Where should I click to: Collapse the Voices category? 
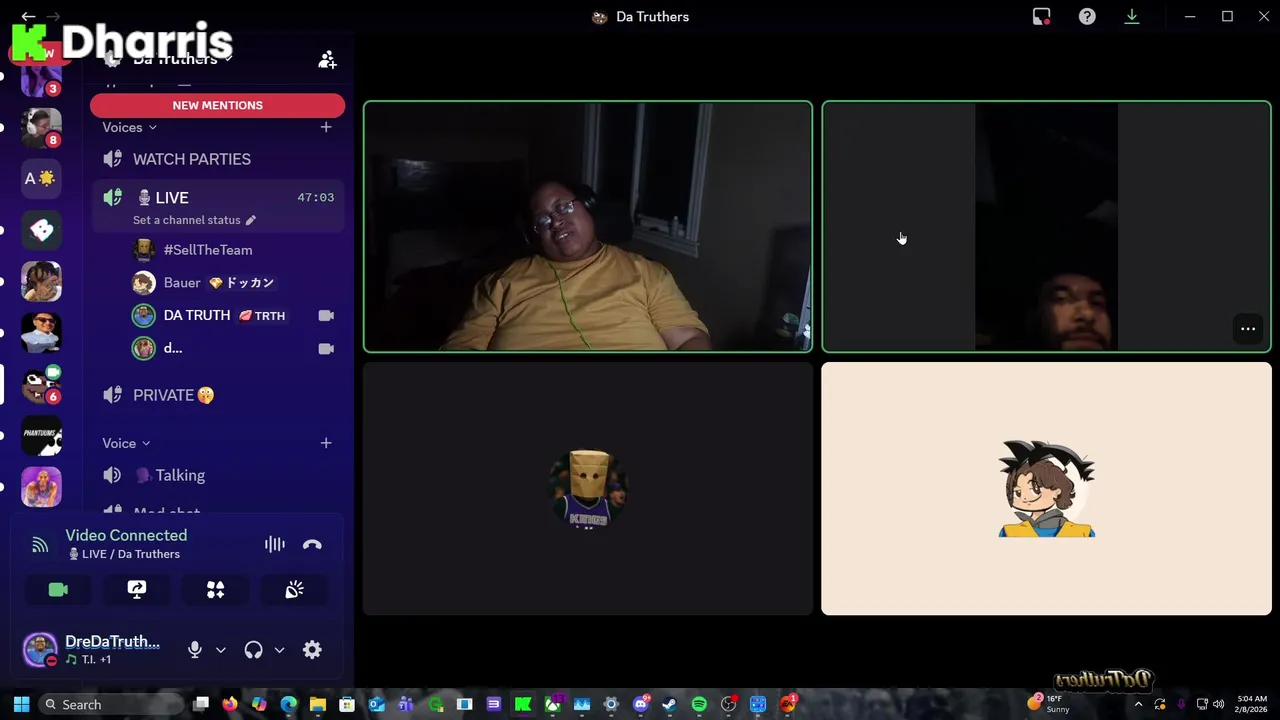[129, 127]
